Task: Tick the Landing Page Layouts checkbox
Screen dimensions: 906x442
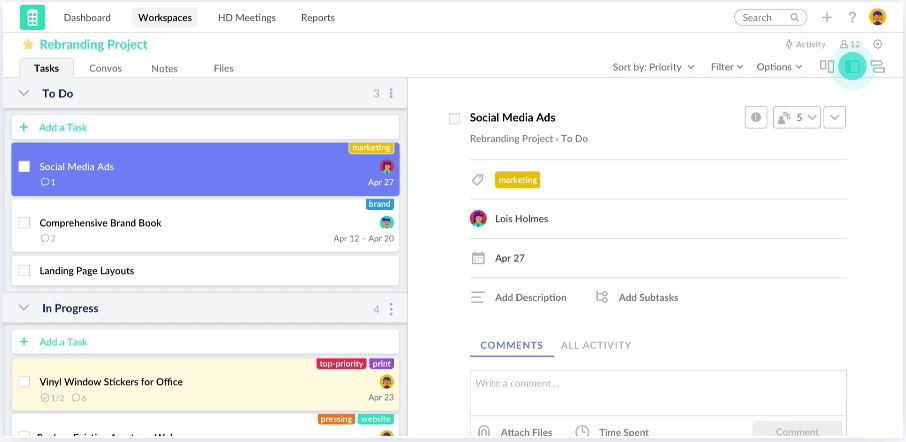Action: click(x=25, y=271)
